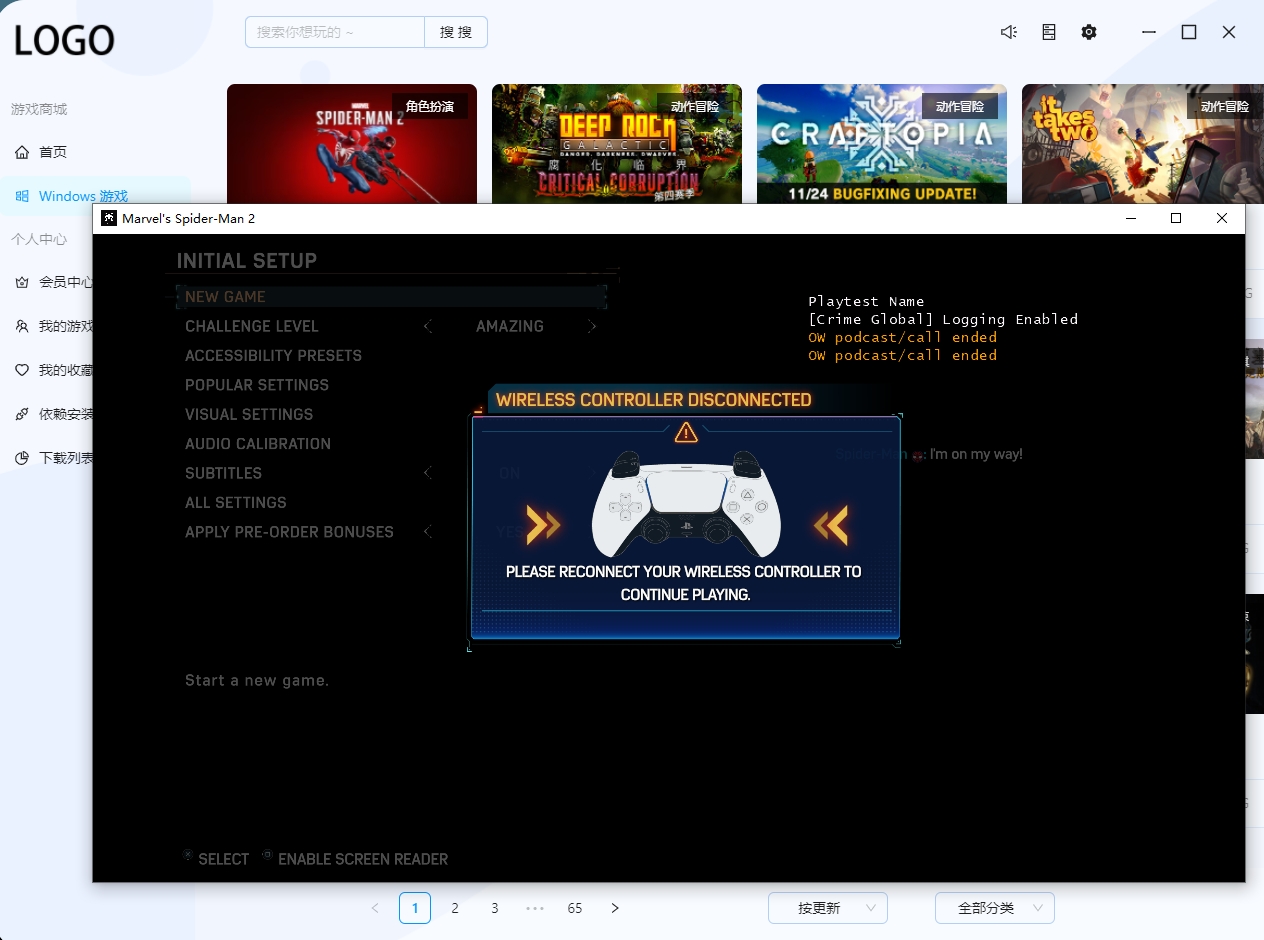Go to page 3 in pagination
Image resolution: width=1264 pixels, height=940 pixels.
[495, 908]
